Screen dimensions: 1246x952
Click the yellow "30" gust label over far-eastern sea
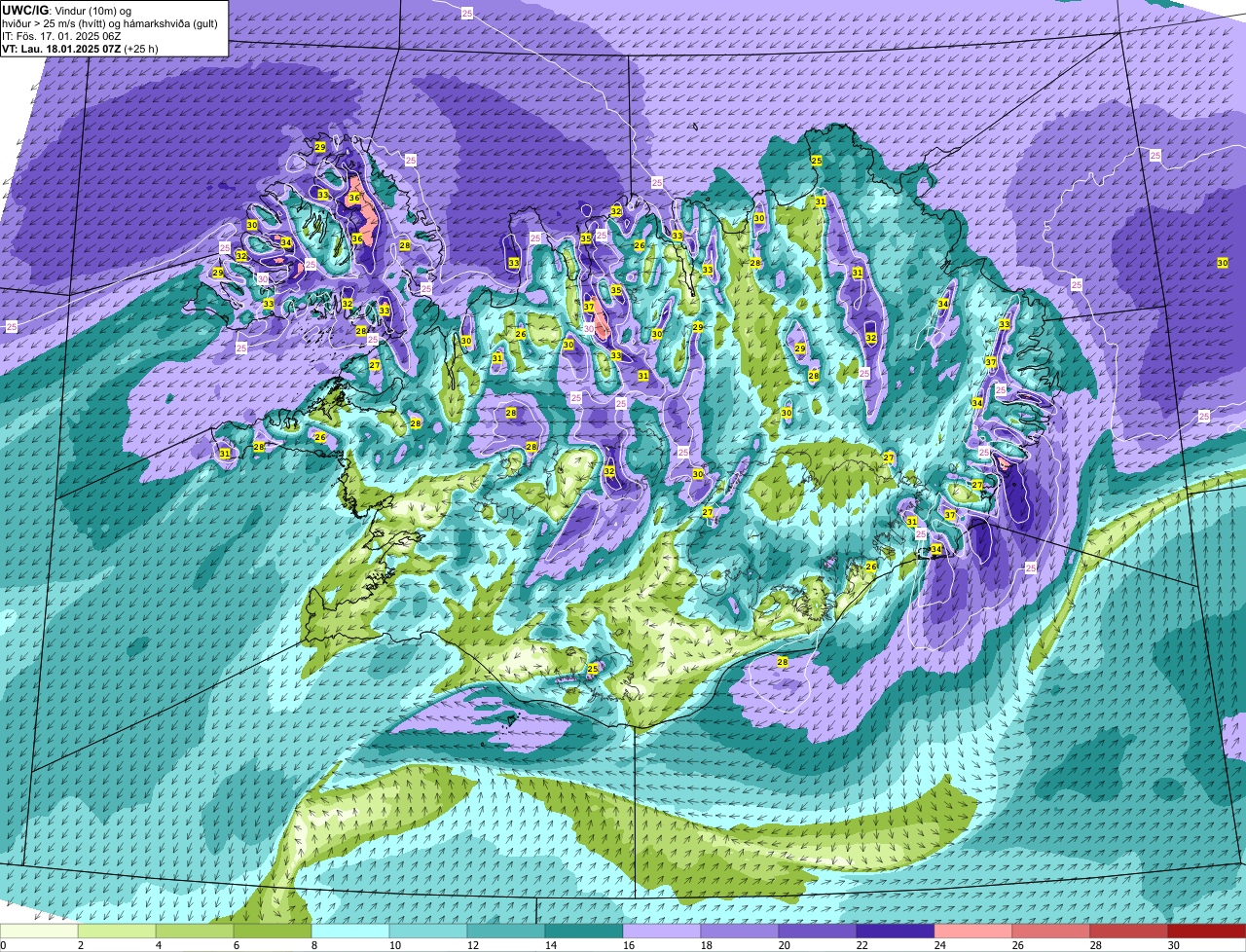(x=1223, y=263)
